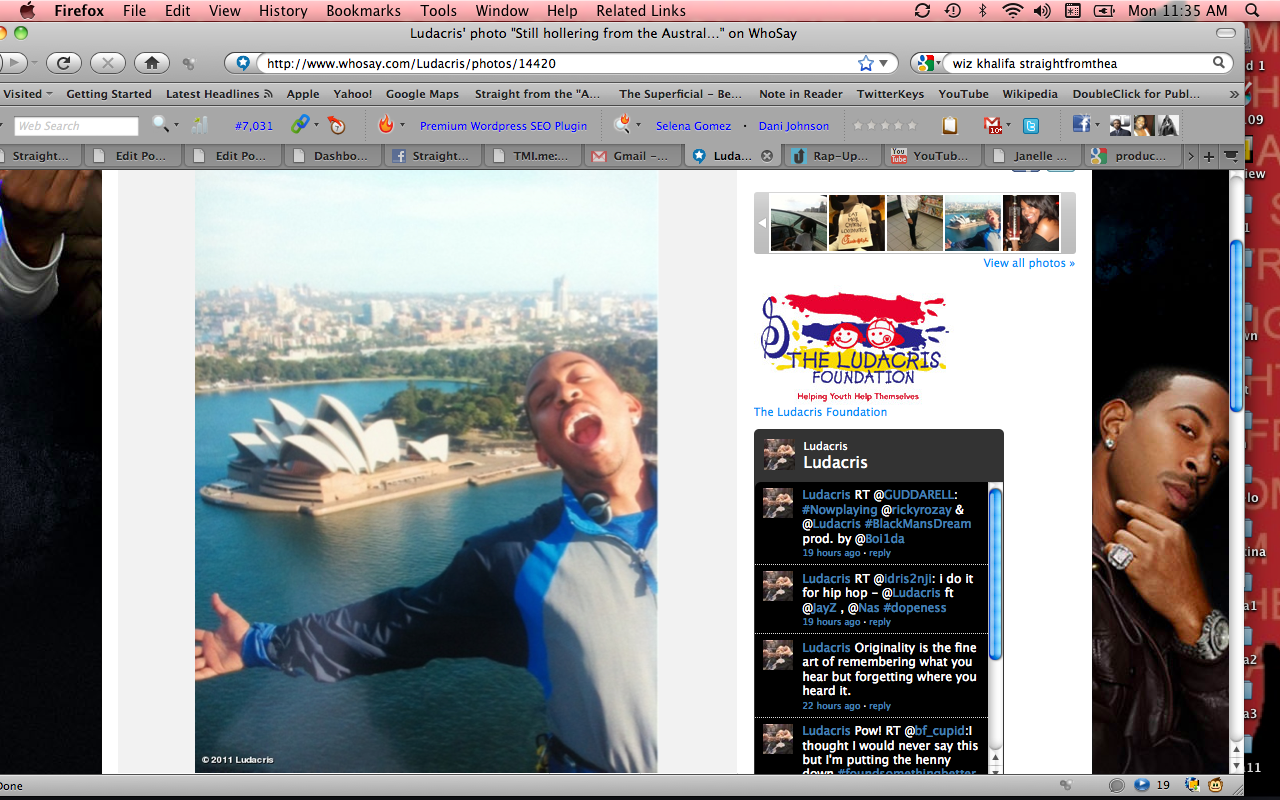Select the Chick-fil-A cow photo thumbnail
Screen dimensions: 1280x800
(x=857, y=223)
